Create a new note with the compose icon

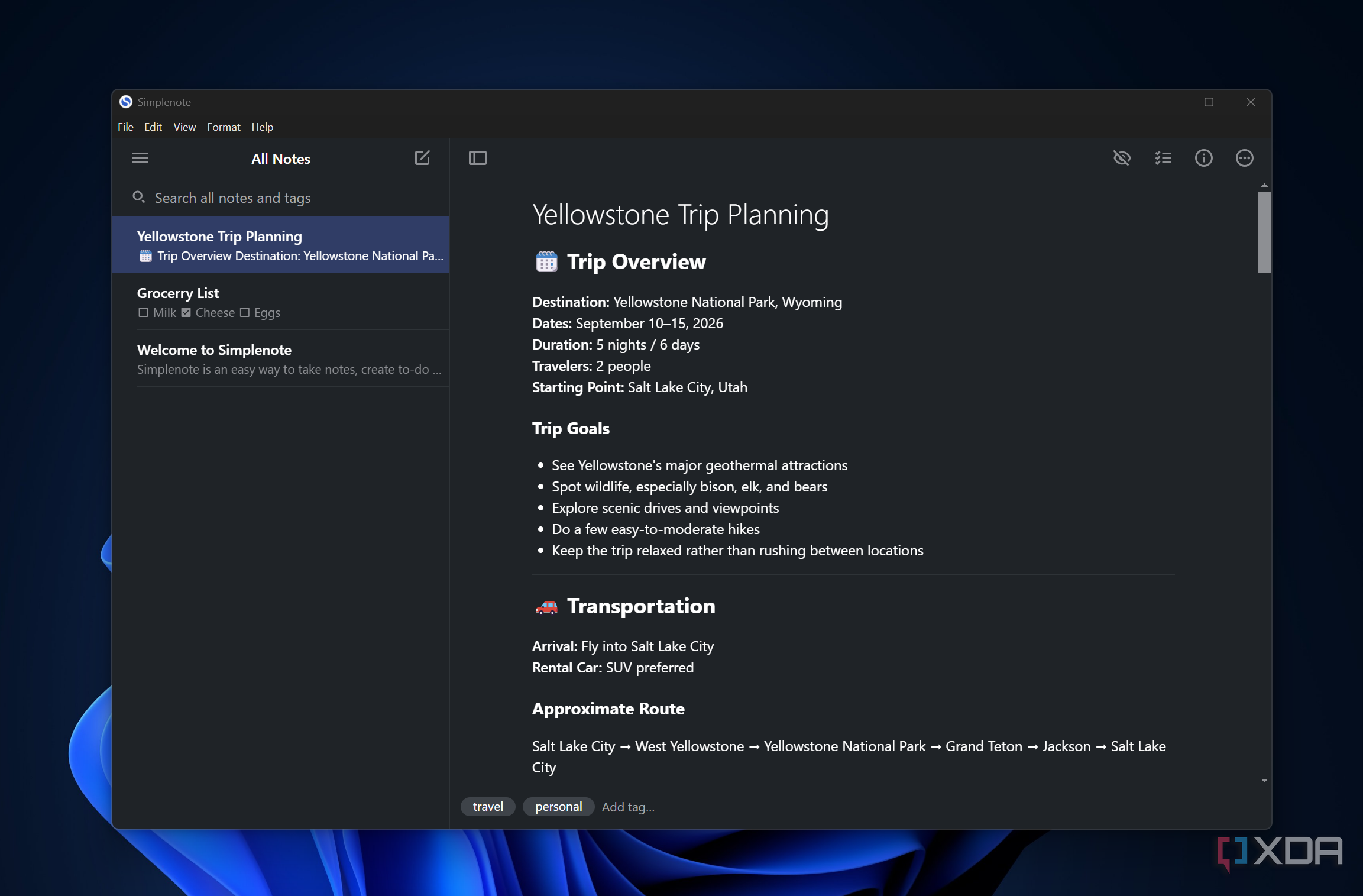422,158
